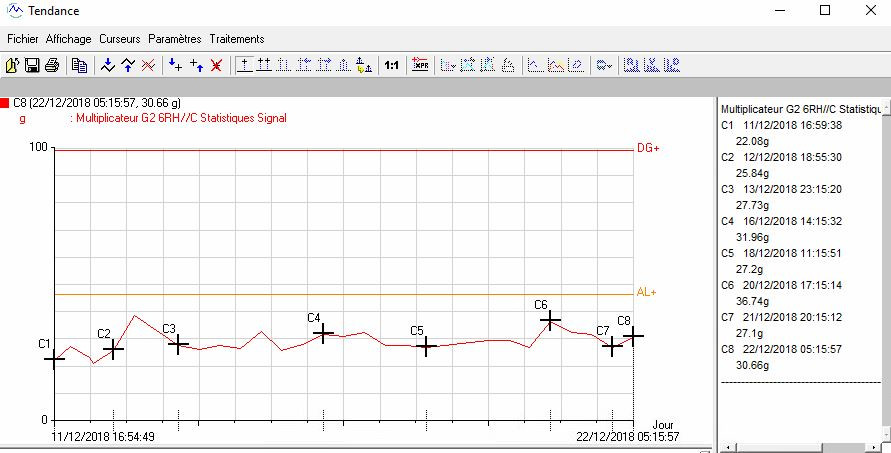Open the Curseurs menu
This screenshot has height=453, width=891.
click(x=120, y=39)
